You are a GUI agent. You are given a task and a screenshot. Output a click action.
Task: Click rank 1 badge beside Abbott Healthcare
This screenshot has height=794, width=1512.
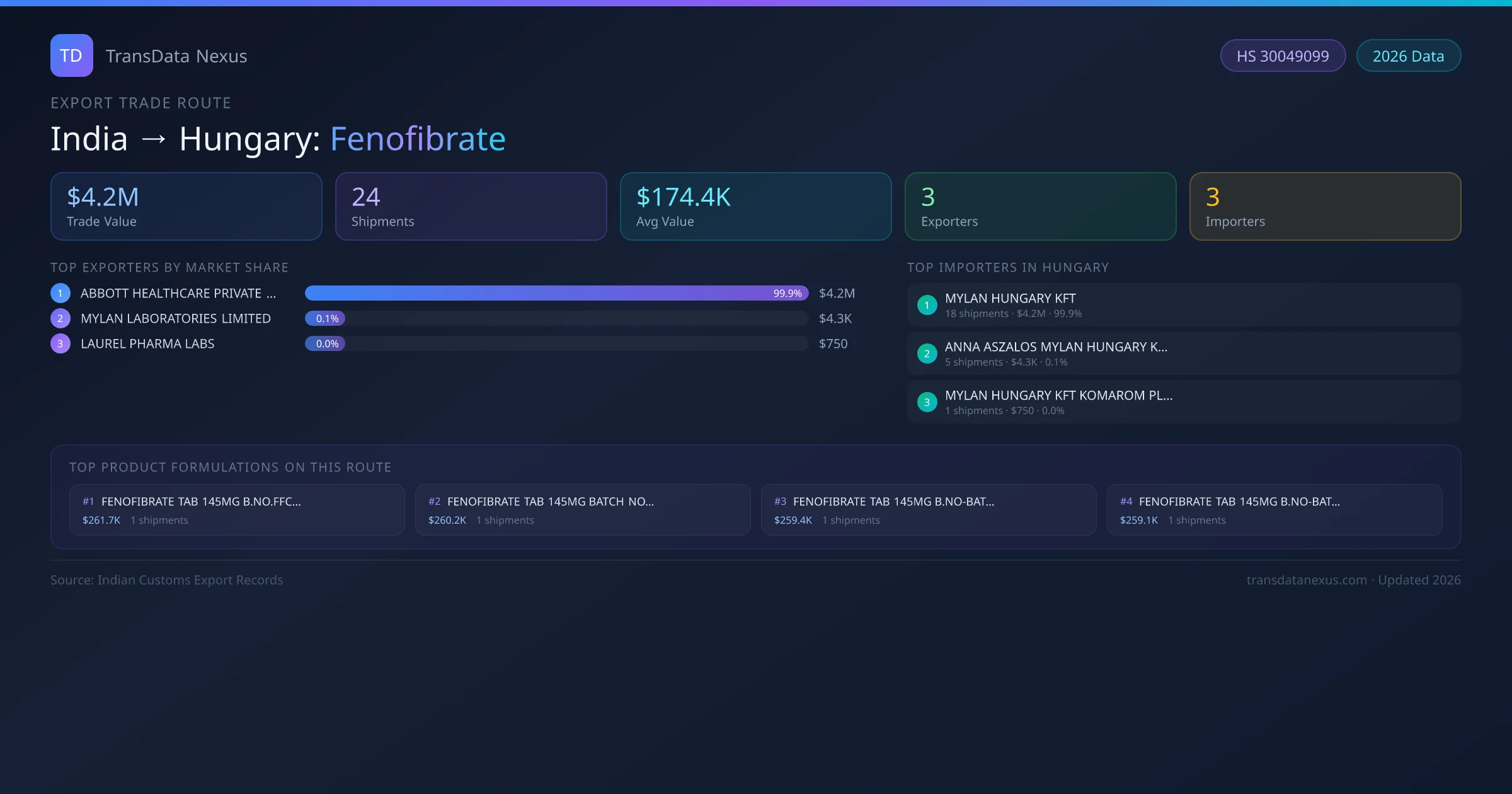60,293
